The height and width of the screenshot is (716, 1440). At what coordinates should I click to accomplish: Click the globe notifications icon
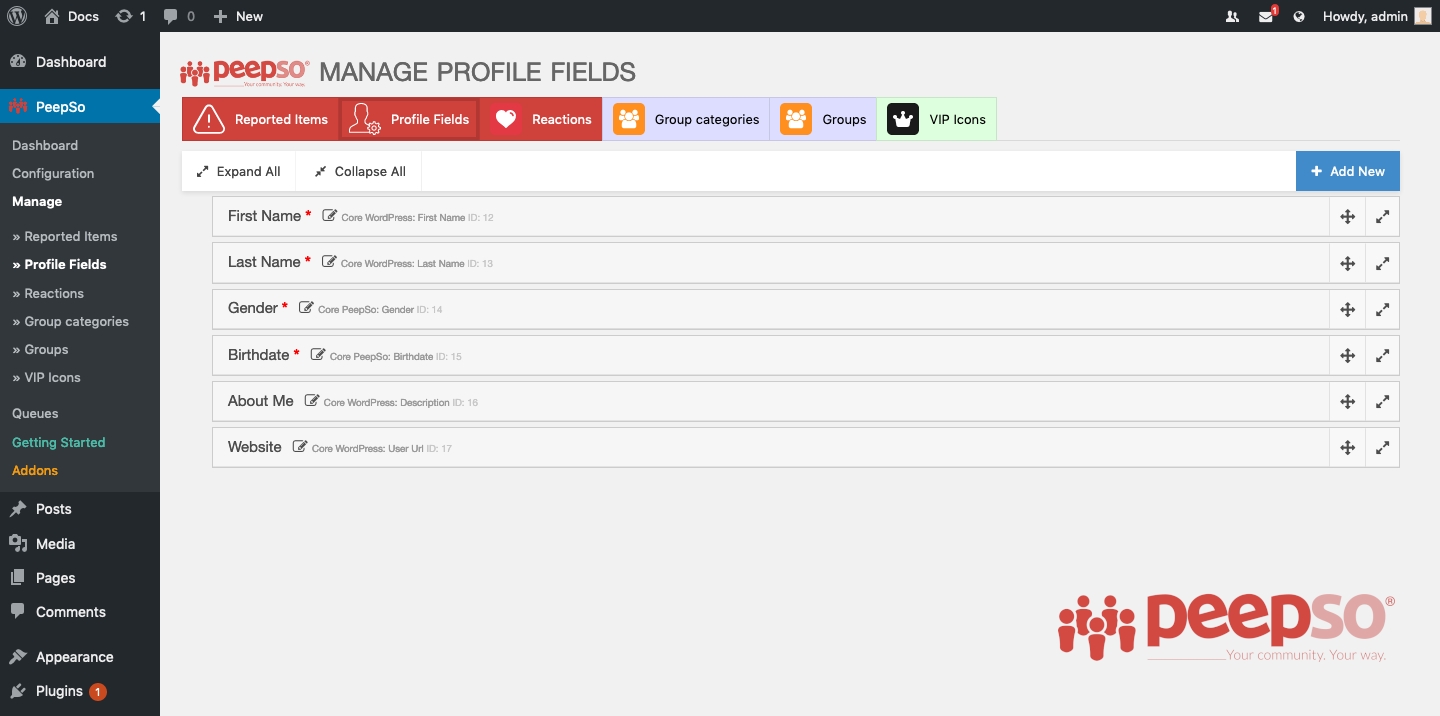pyautogui.click(x=1299, y=16)
